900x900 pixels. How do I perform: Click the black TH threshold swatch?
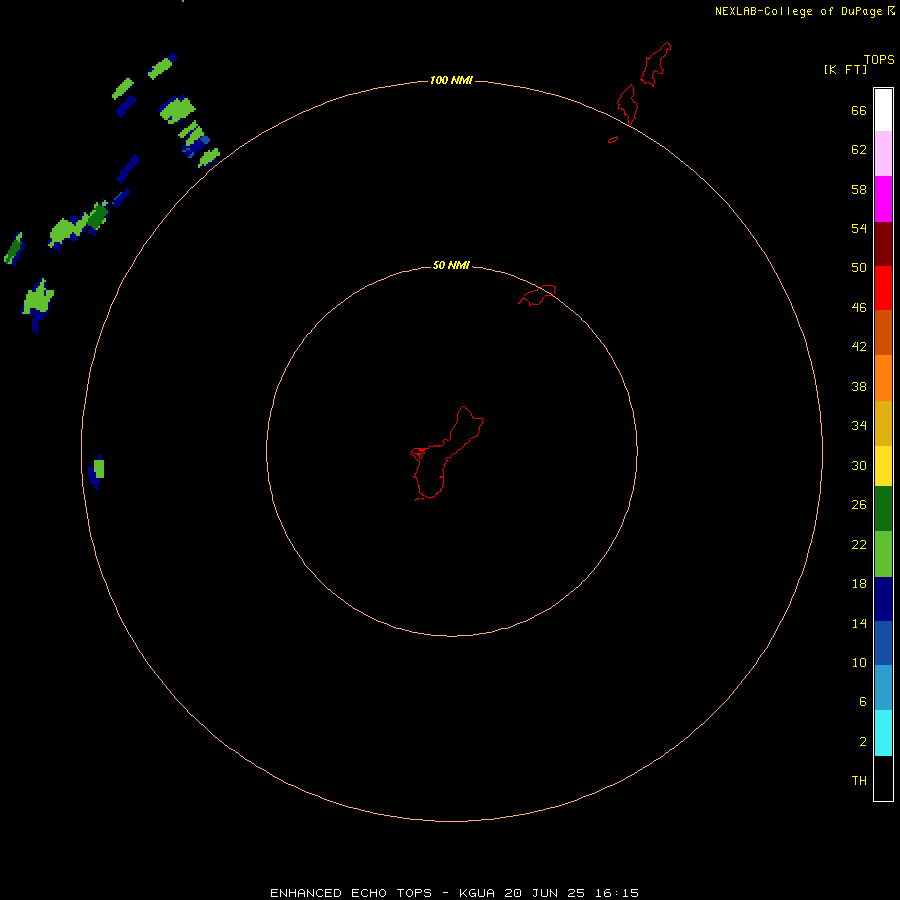(x=883, y=778)
